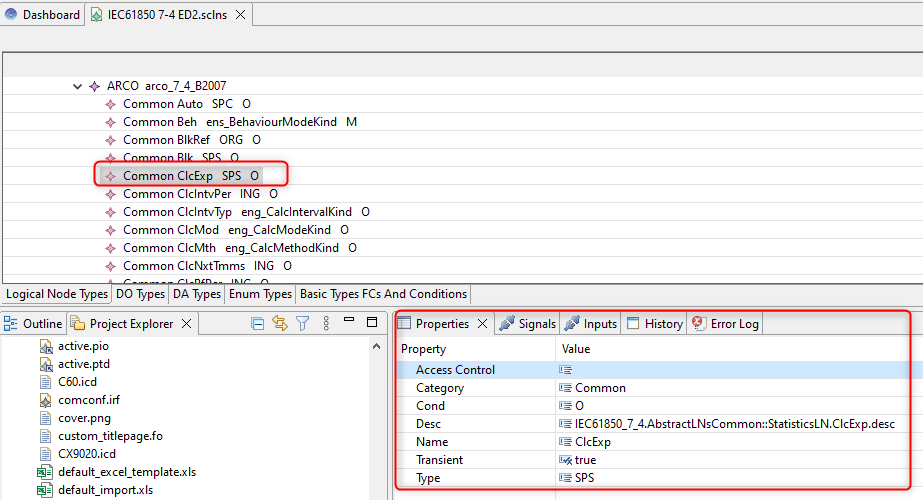This screenshot has height=500, width=923.
Task: Switch to the Outline view
Action: (34, 323)
